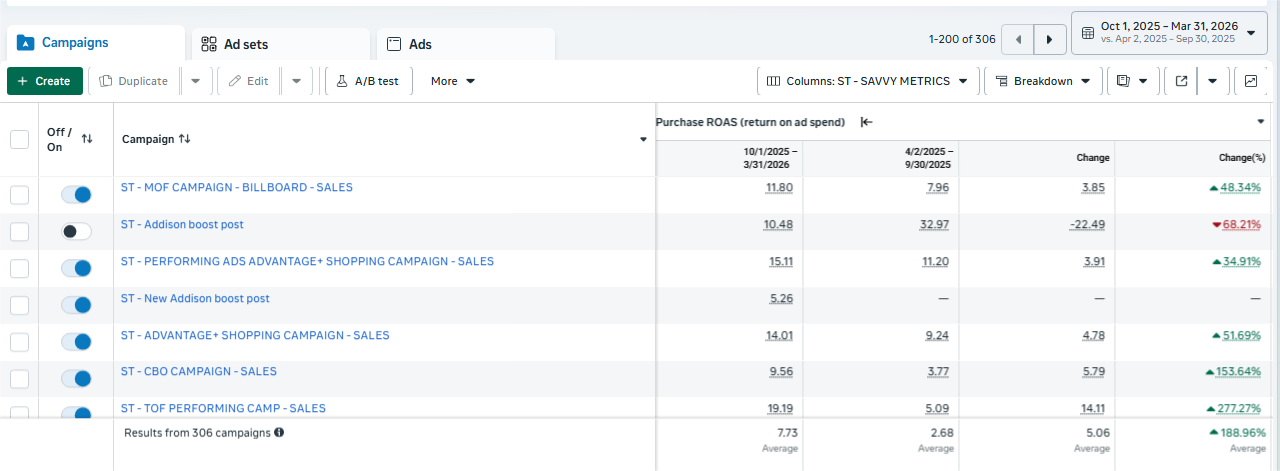Open the More menu
This screenshot has height=471, width=1280.
tap(453, 81)
